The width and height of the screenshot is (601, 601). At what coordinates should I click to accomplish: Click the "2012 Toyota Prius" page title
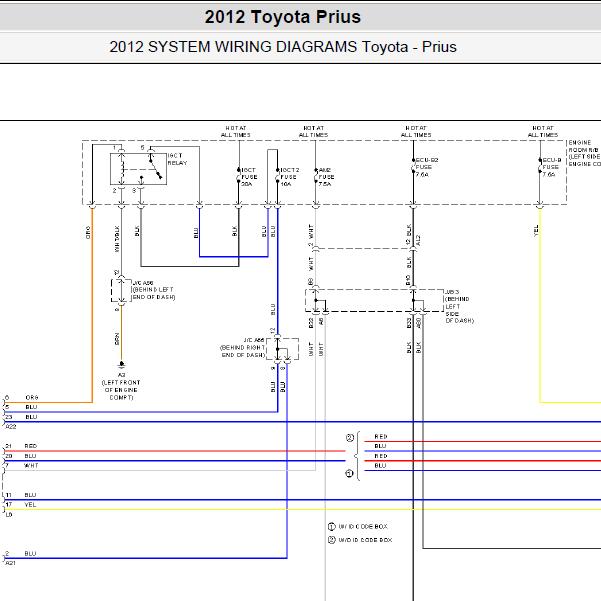coord(282,17)
